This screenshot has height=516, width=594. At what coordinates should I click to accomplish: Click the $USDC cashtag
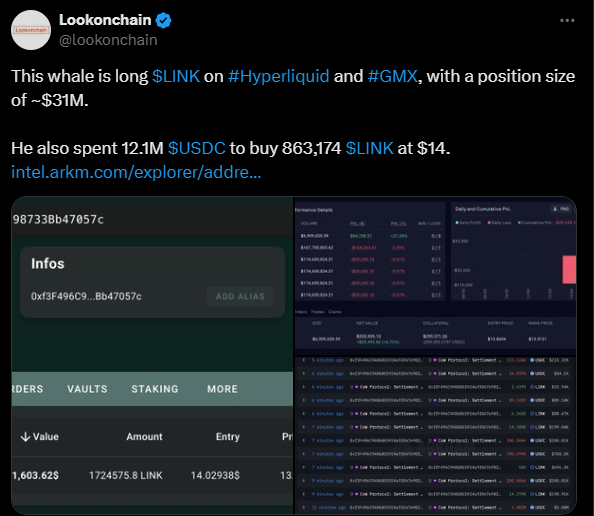click(197, 148)
